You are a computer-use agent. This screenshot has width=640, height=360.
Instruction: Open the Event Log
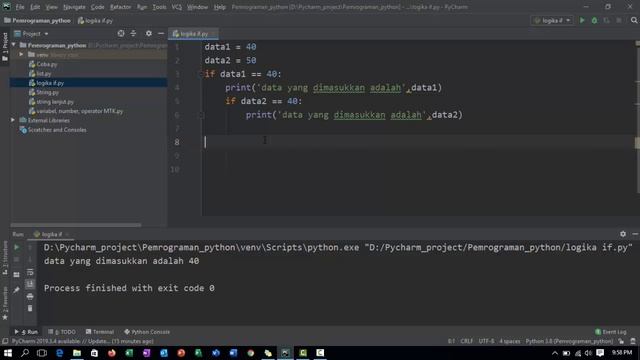tap(611, 332)
